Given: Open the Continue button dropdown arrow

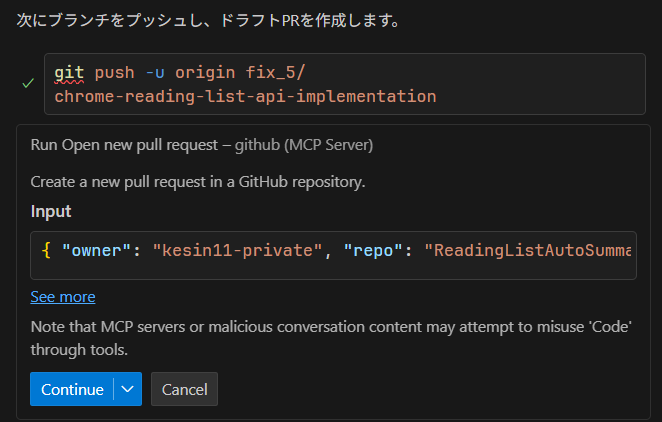Looking at the screenshot, I should point(128,389).
